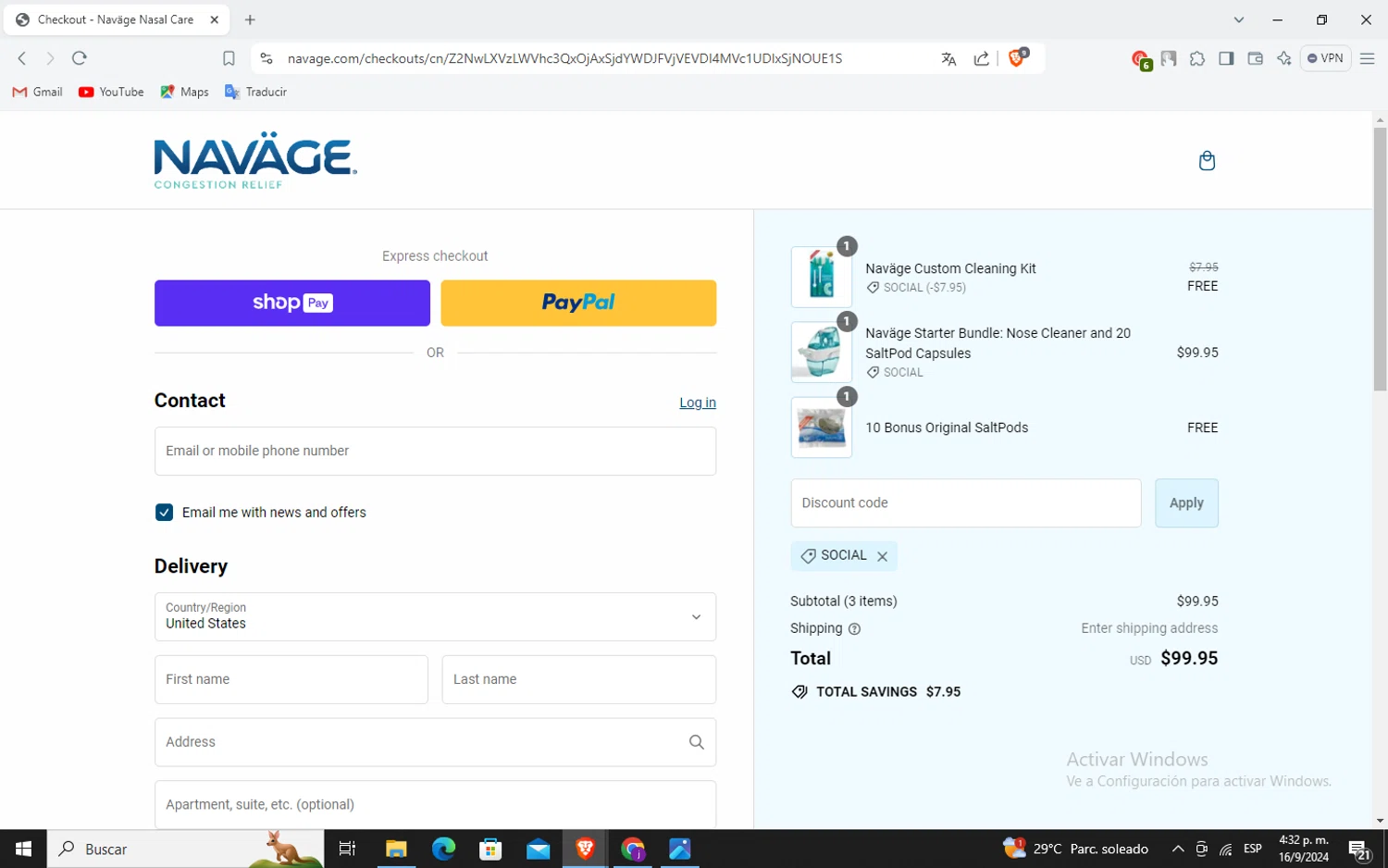This screenshot has width=1388, height=868.
Task: Remove the SOCIAL discount code
Action: (883, 556)
